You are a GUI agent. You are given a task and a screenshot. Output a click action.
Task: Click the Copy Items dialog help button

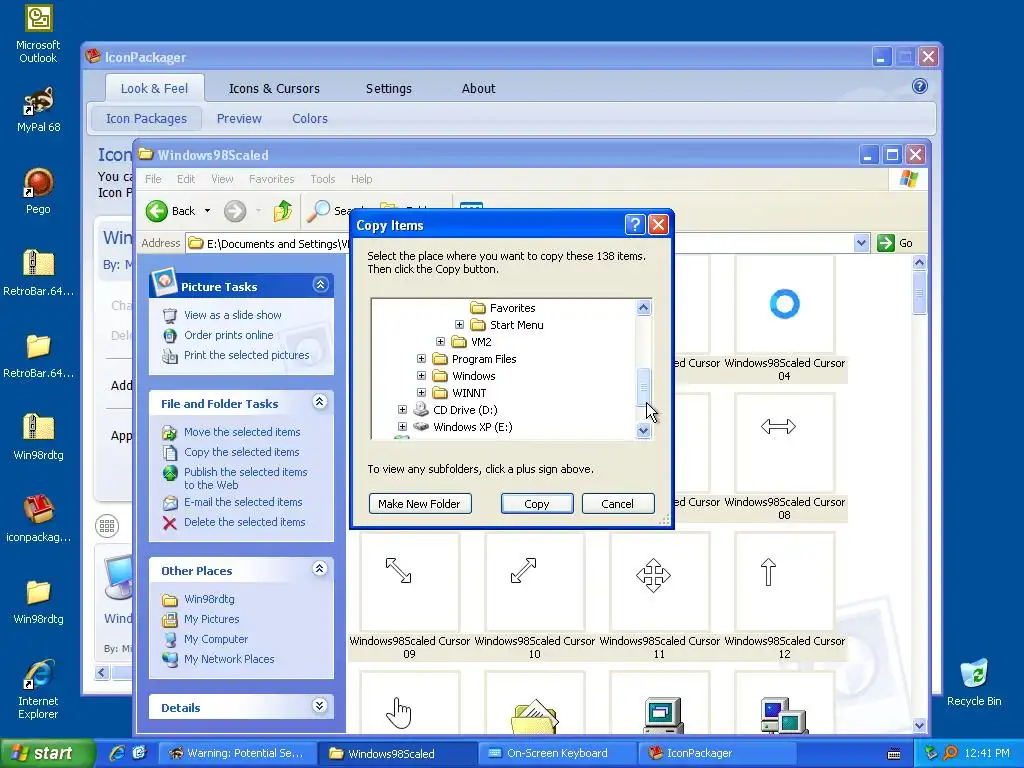[635, 225]
